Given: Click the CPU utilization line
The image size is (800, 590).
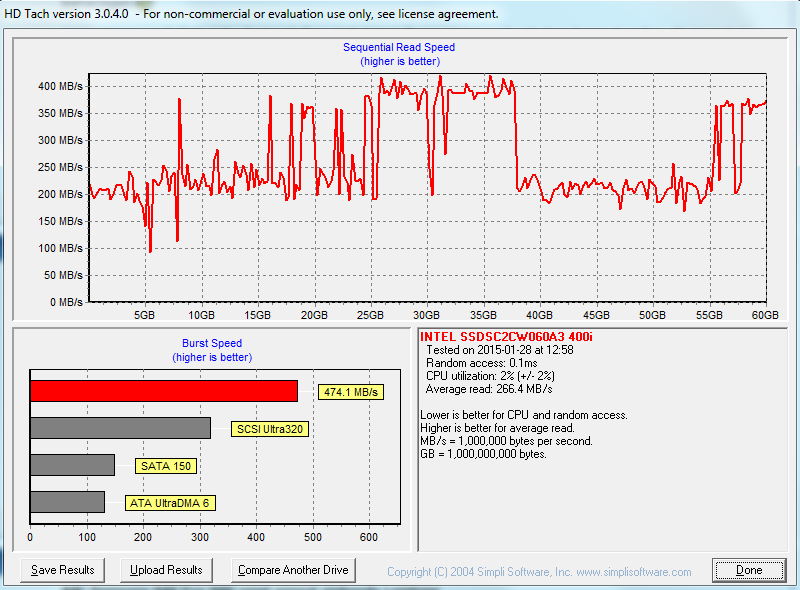Looking at the screenshot, I should tap(490, 376).
